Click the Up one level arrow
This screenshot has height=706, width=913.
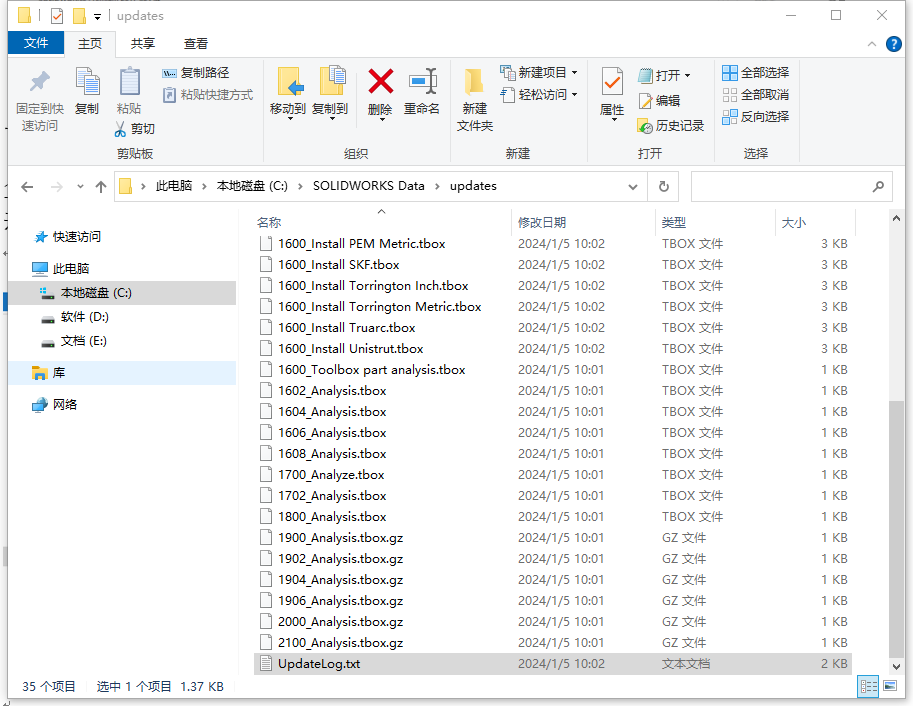pos(101,186)
